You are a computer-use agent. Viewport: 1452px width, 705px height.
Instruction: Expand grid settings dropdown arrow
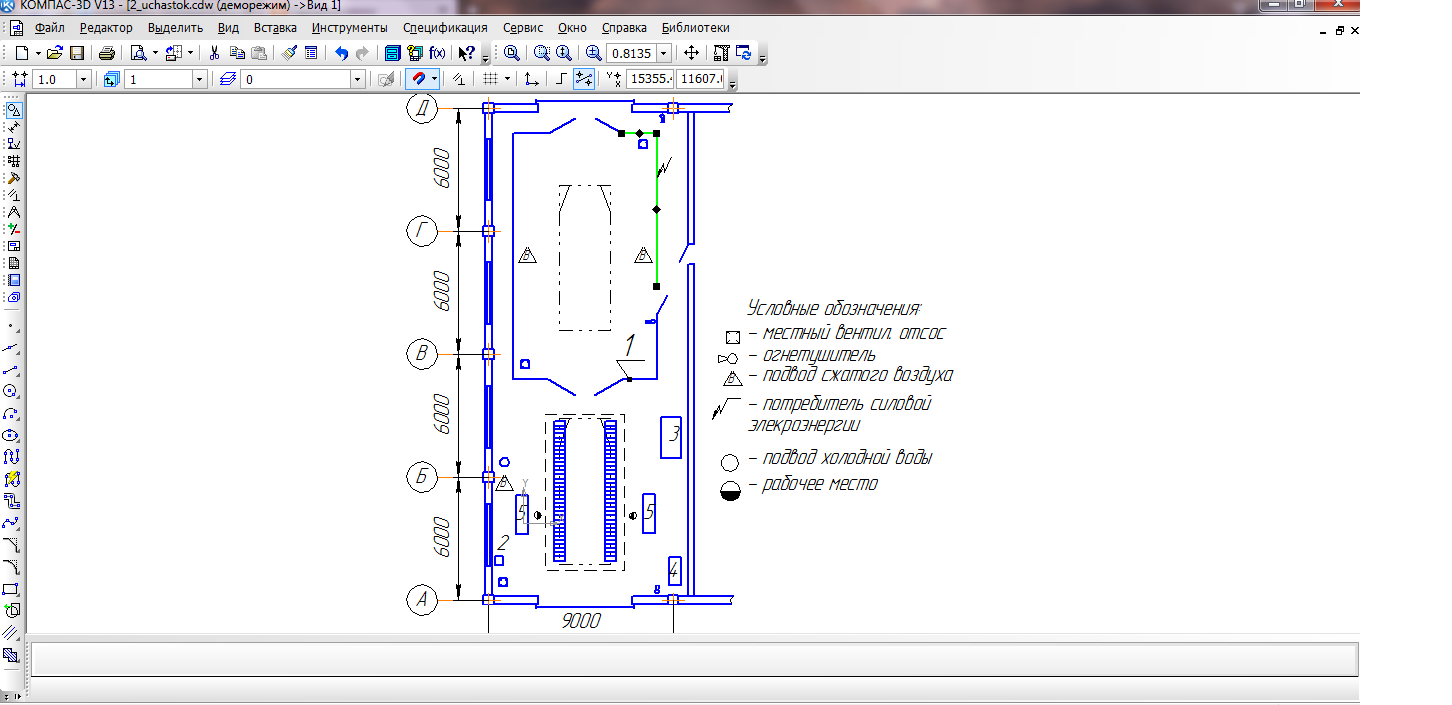tap(507, 78)
